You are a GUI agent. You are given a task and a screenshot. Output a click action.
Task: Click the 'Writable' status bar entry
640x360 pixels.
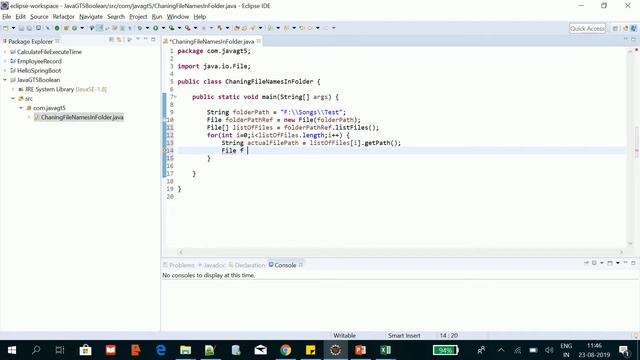point(344,336)
